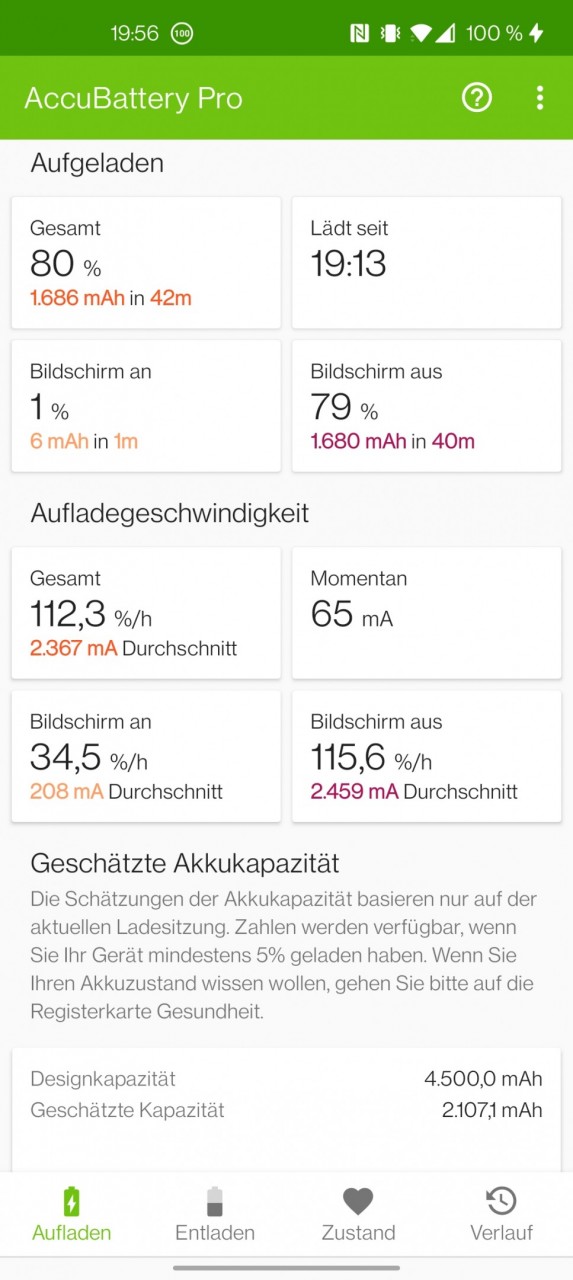Tap the heart Zustand icon
The image size is (573, 1280).
(x=358, y=1200)
